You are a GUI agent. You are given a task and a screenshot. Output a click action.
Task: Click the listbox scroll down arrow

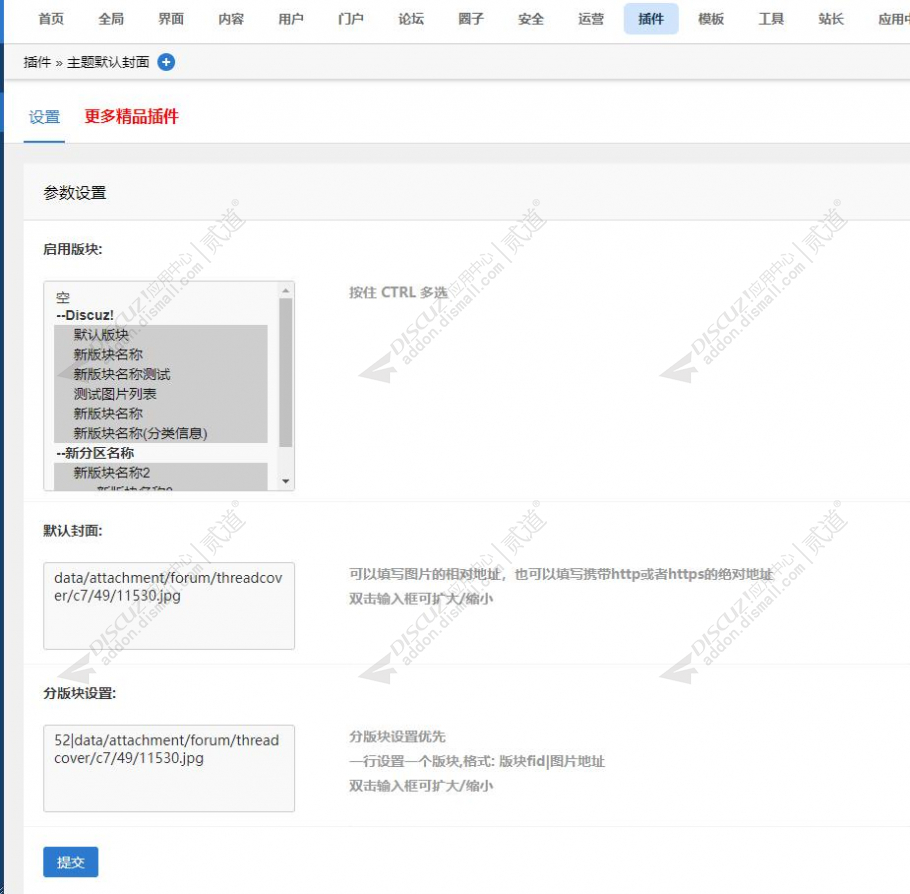(286, 481)
